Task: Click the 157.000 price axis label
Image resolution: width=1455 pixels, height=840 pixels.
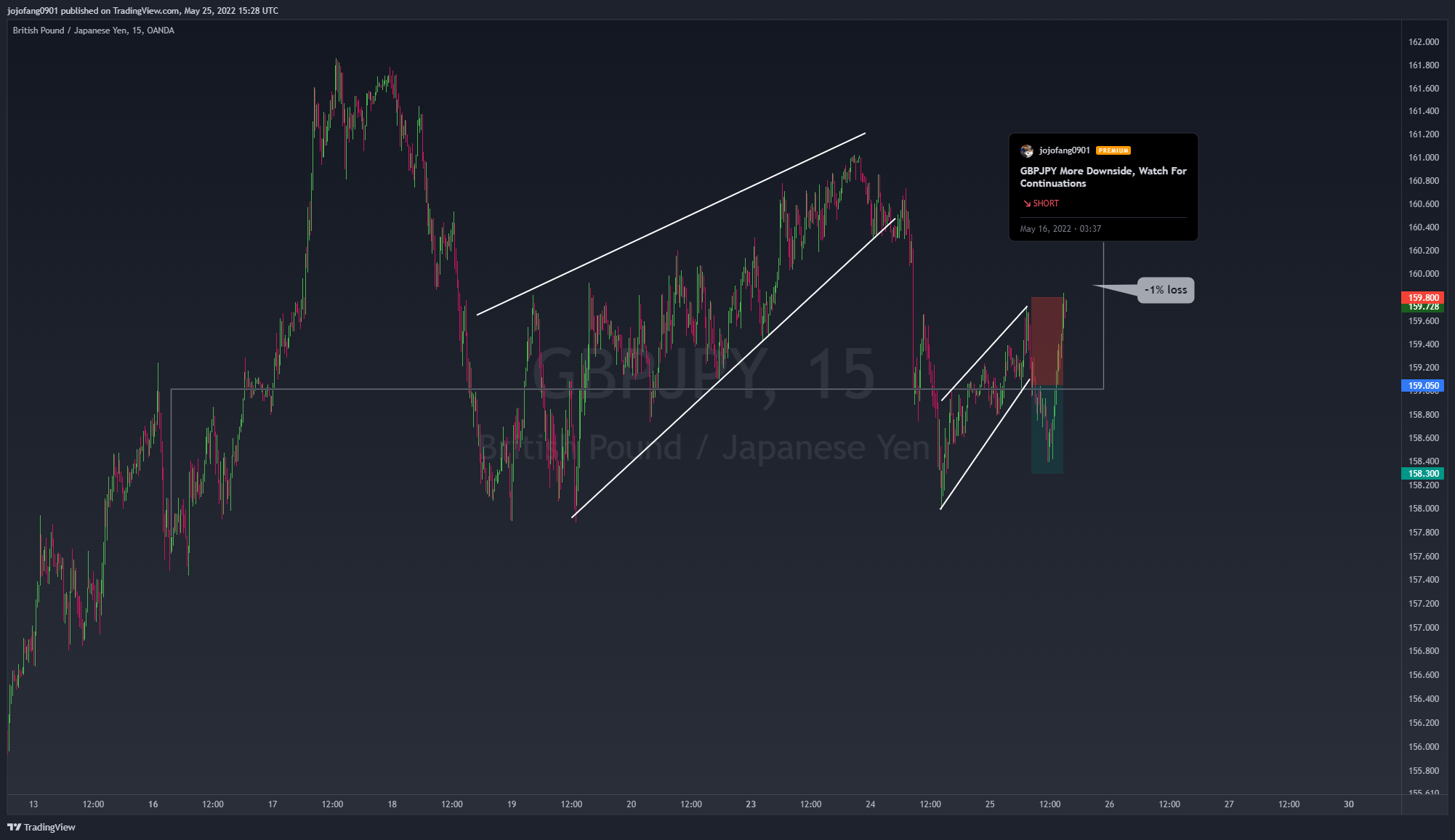Action: pyautogui.click(x=1423, y=628)
